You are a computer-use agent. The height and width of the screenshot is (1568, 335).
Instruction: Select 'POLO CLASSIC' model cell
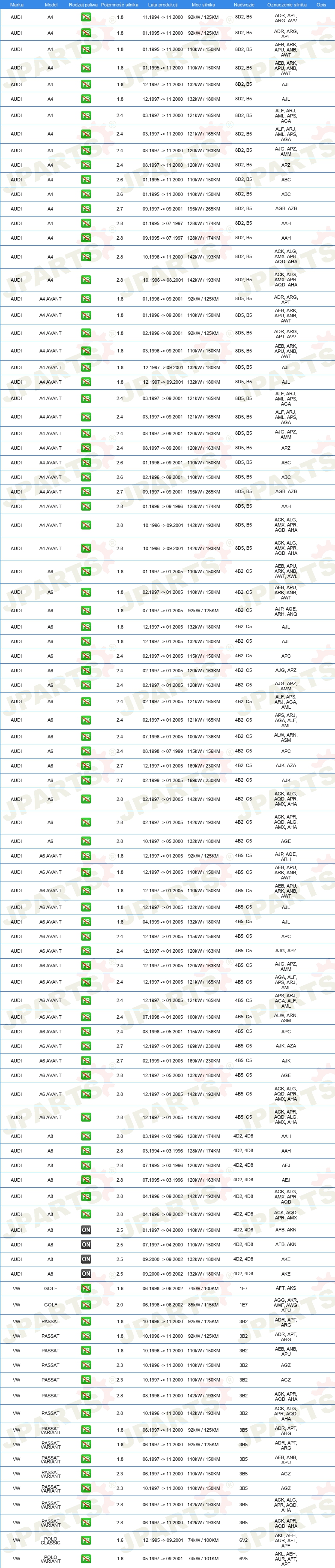click(51, 1540)
